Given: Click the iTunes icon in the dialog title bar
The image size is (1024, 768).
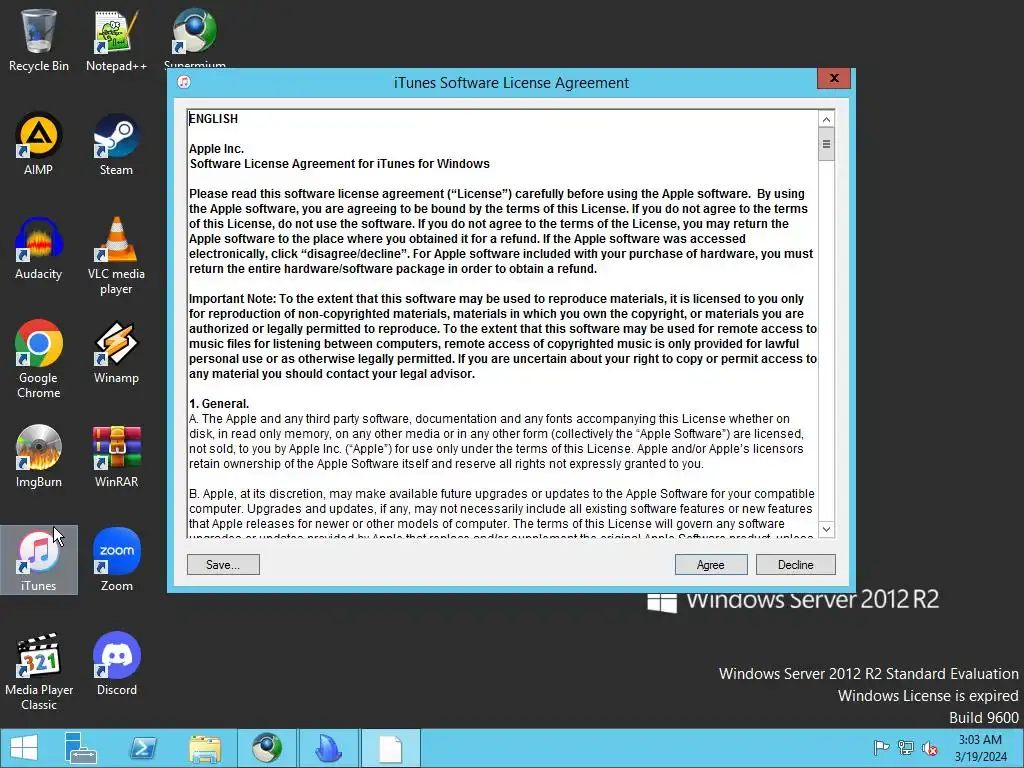Looking at the screenshot, I should tap(184, 82).
